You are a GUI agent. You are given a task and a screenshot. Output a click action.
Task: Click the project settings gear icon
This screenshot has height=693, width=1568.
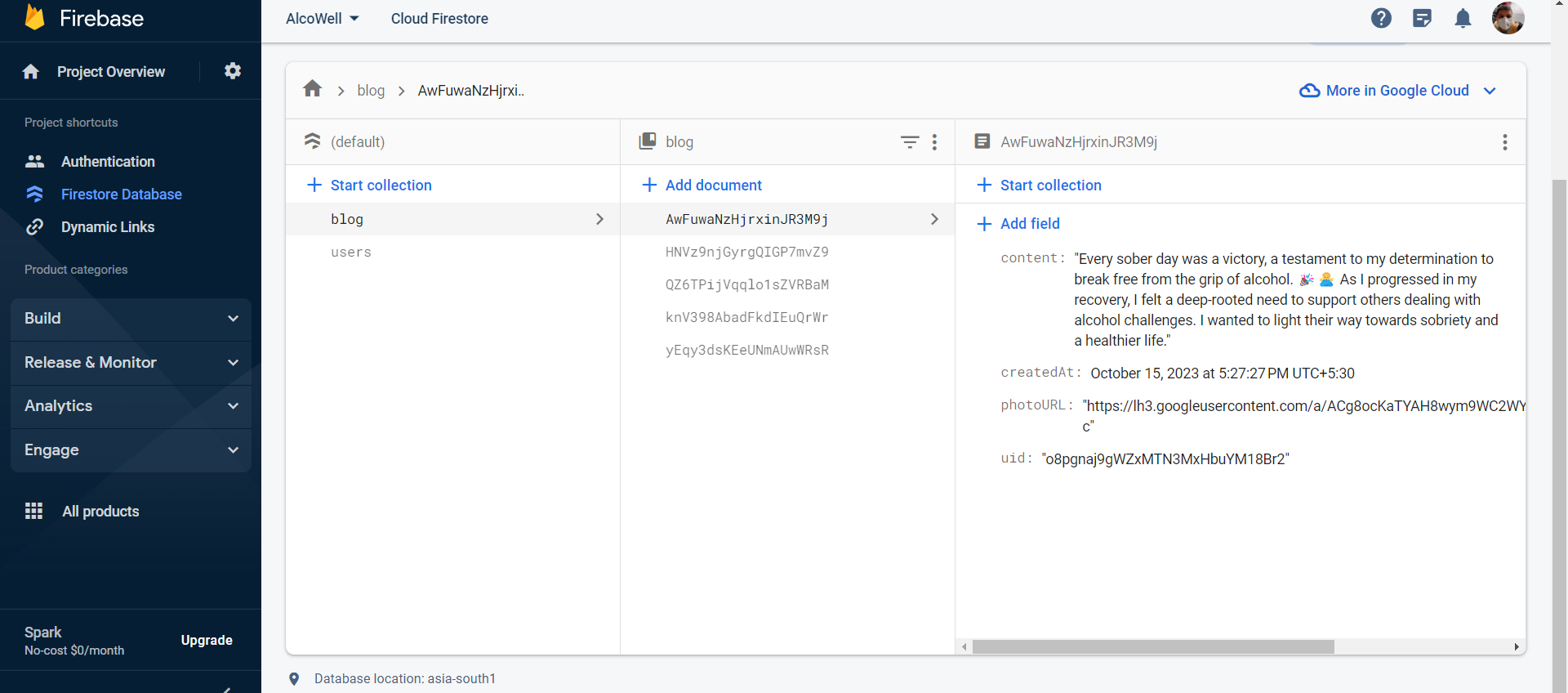[x=233, y=71]
